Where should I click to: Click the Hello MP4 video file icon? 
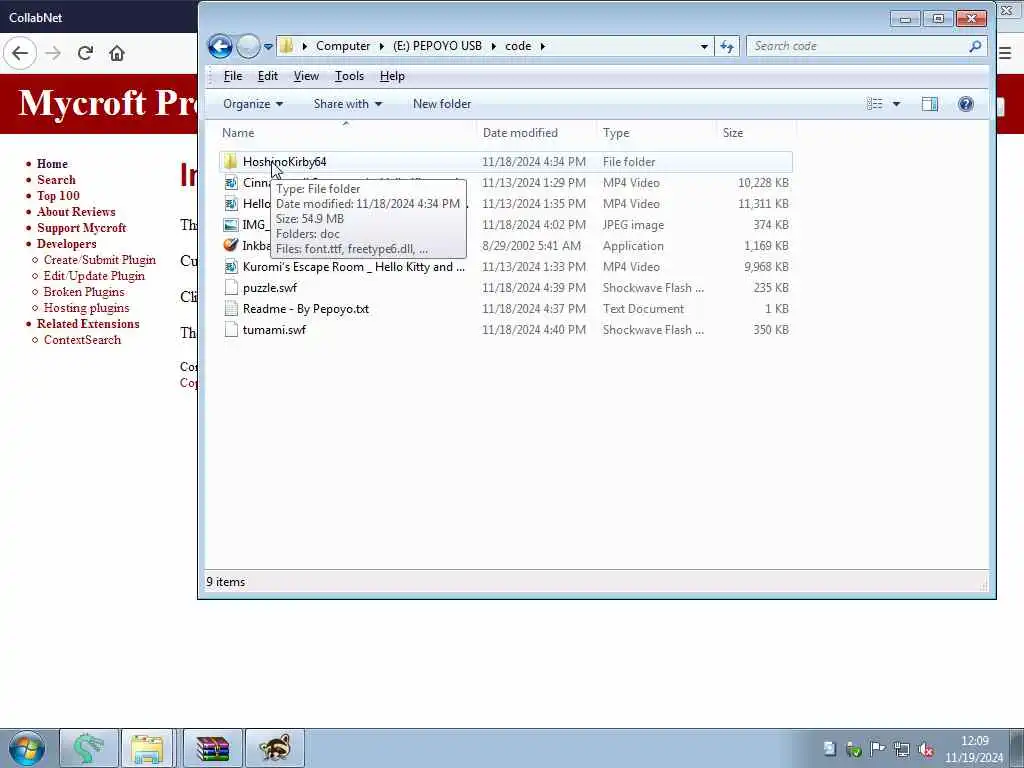coord(231,204)
